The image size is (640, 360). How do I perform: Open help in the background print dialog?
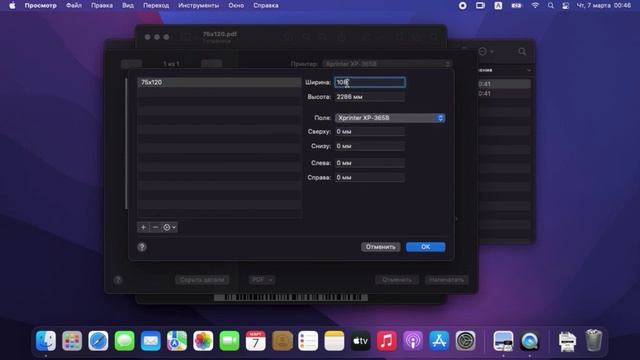click(118, 280)
